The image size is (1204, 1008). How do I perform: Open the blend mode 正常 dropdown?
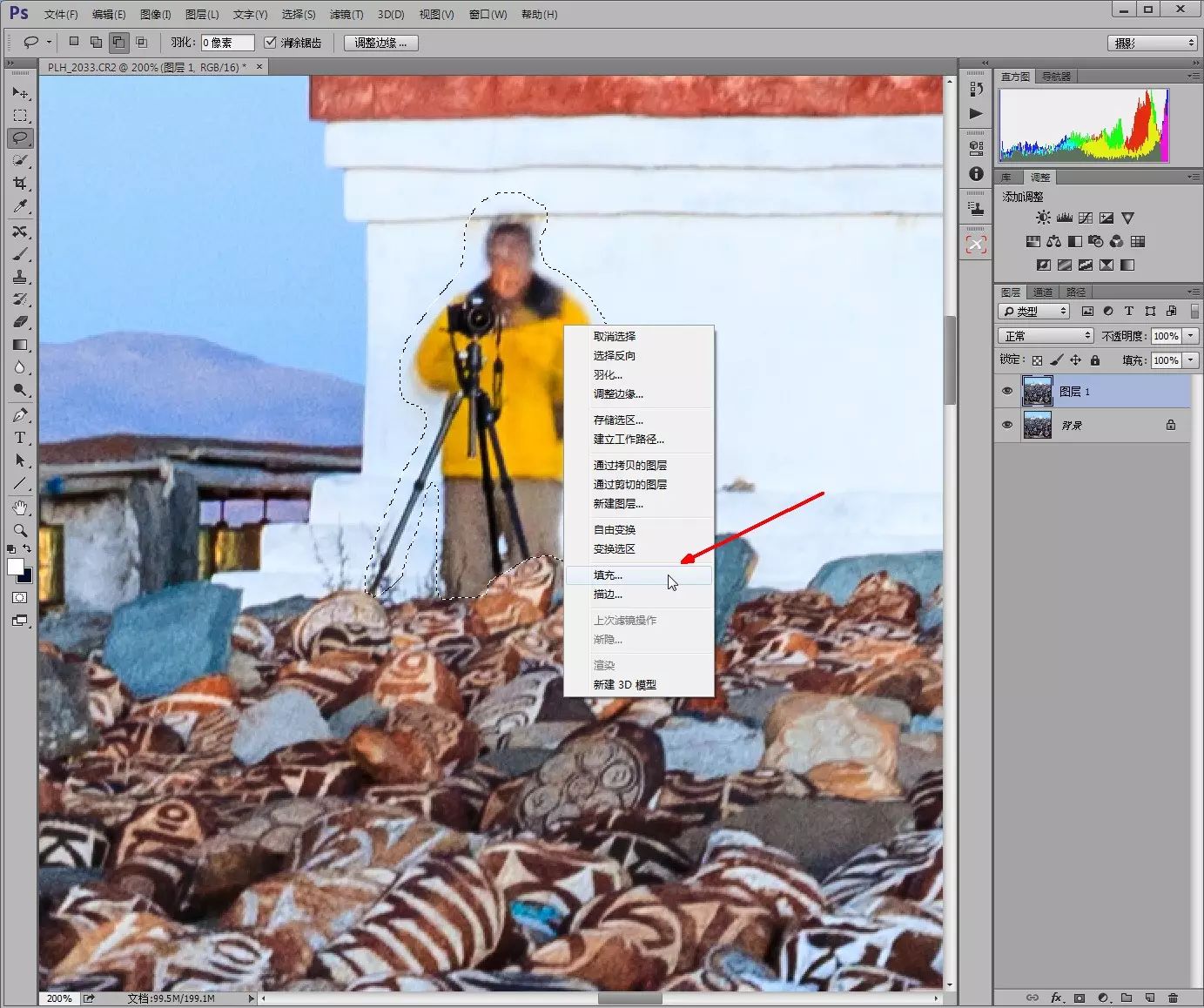[x=1045, y=336]
